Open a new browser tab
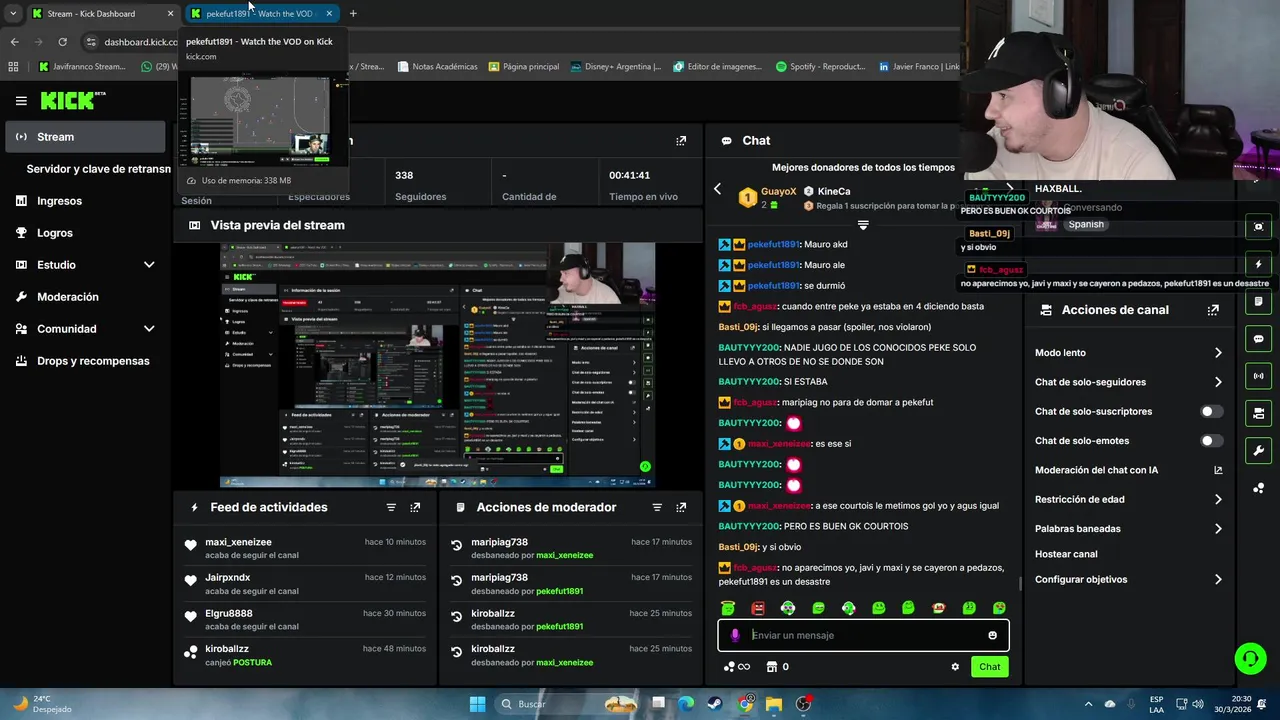Image resolution: width=1280 pixels, height=720 pixels. pos(353,14)
